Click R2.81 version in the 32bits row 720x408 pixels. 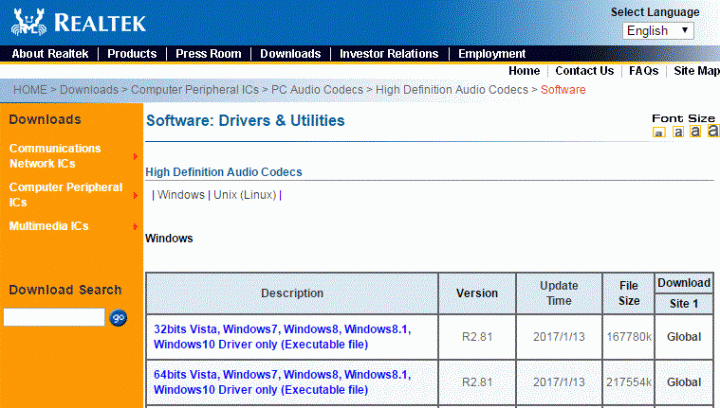tap(477, 337)
